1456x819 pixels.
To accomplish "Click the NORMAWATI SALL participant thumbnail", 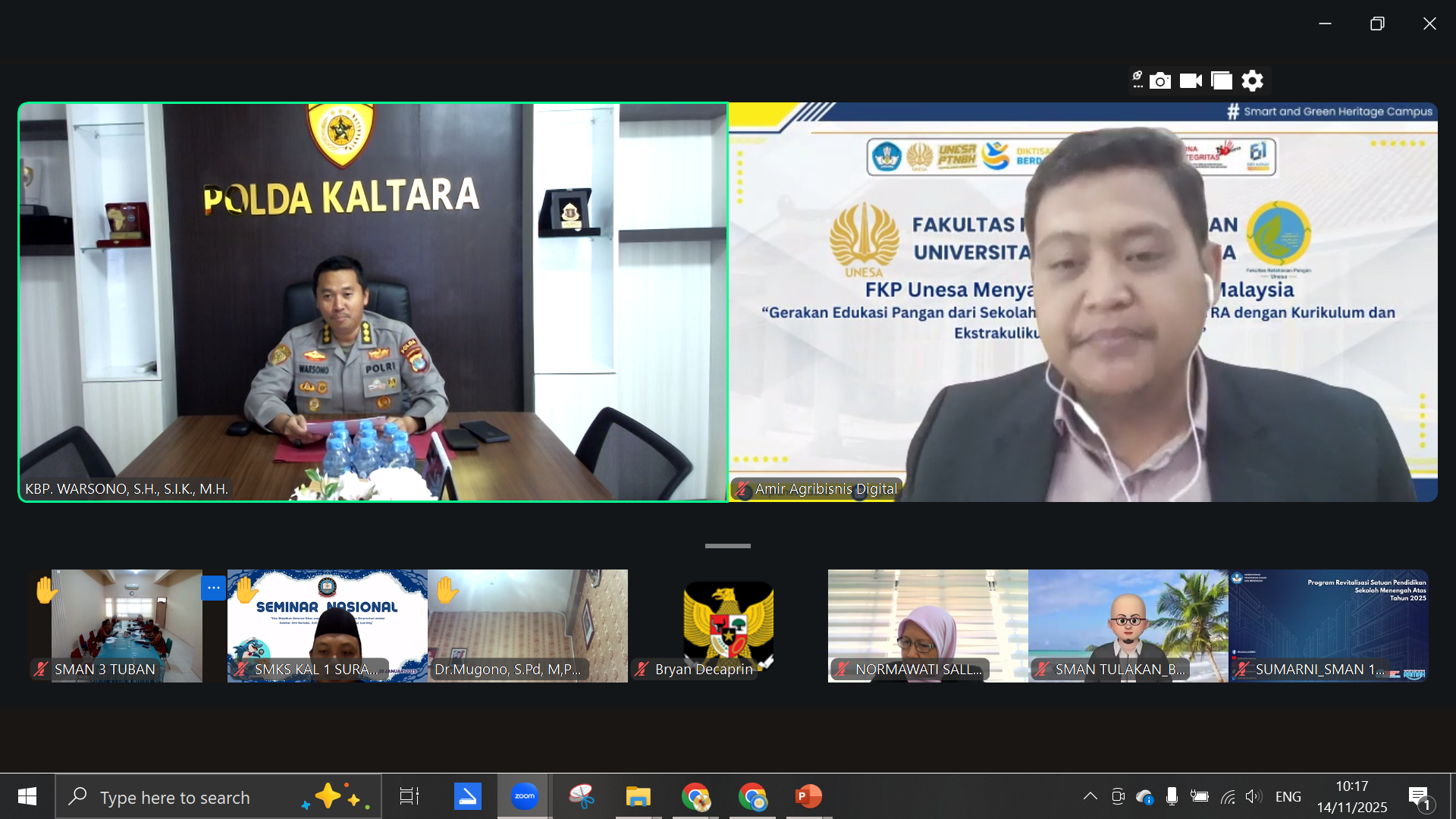I will click(x=927, y=626).
